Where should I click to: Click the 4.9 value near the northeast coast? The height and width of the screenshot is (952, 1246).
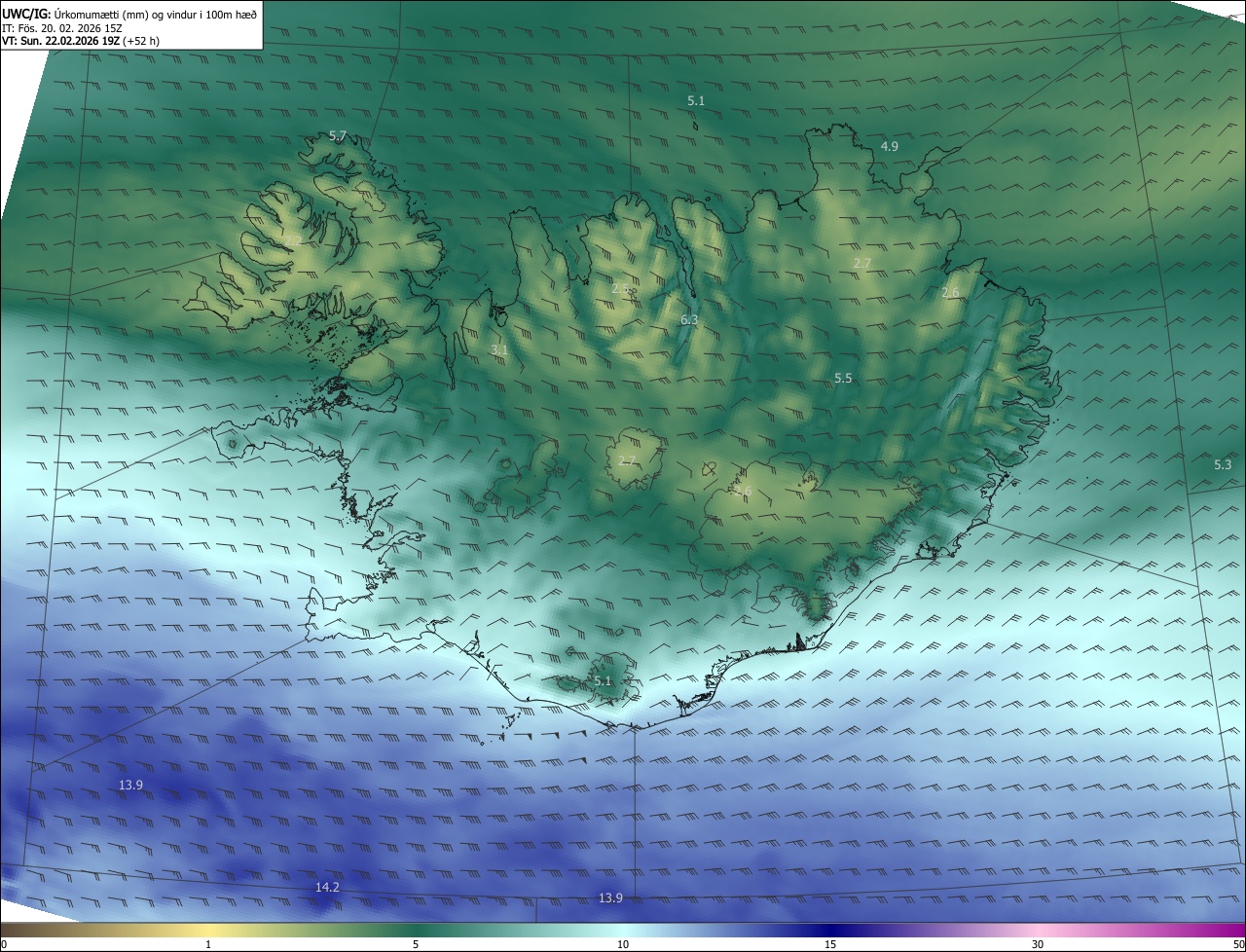[890, 146]
